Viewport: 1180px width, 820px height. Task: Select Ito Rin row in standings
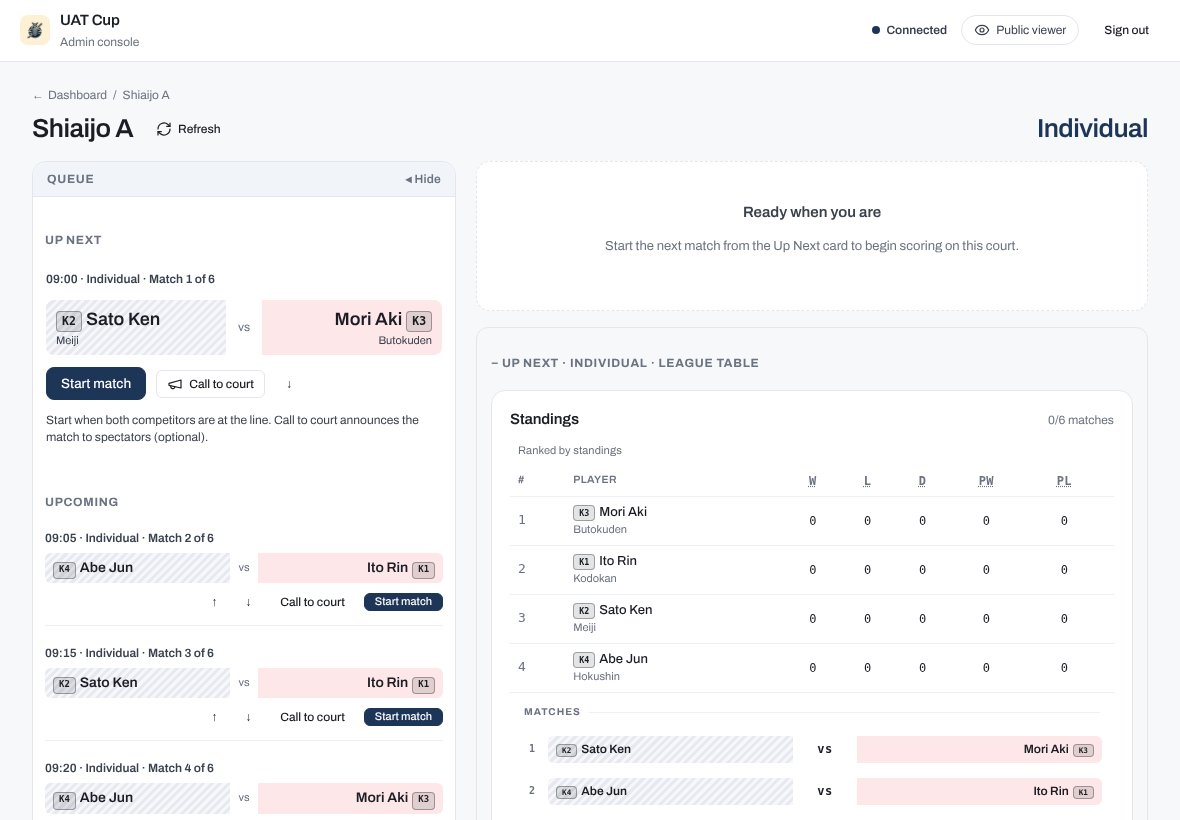pyautogui.click(x=811, y=569)
